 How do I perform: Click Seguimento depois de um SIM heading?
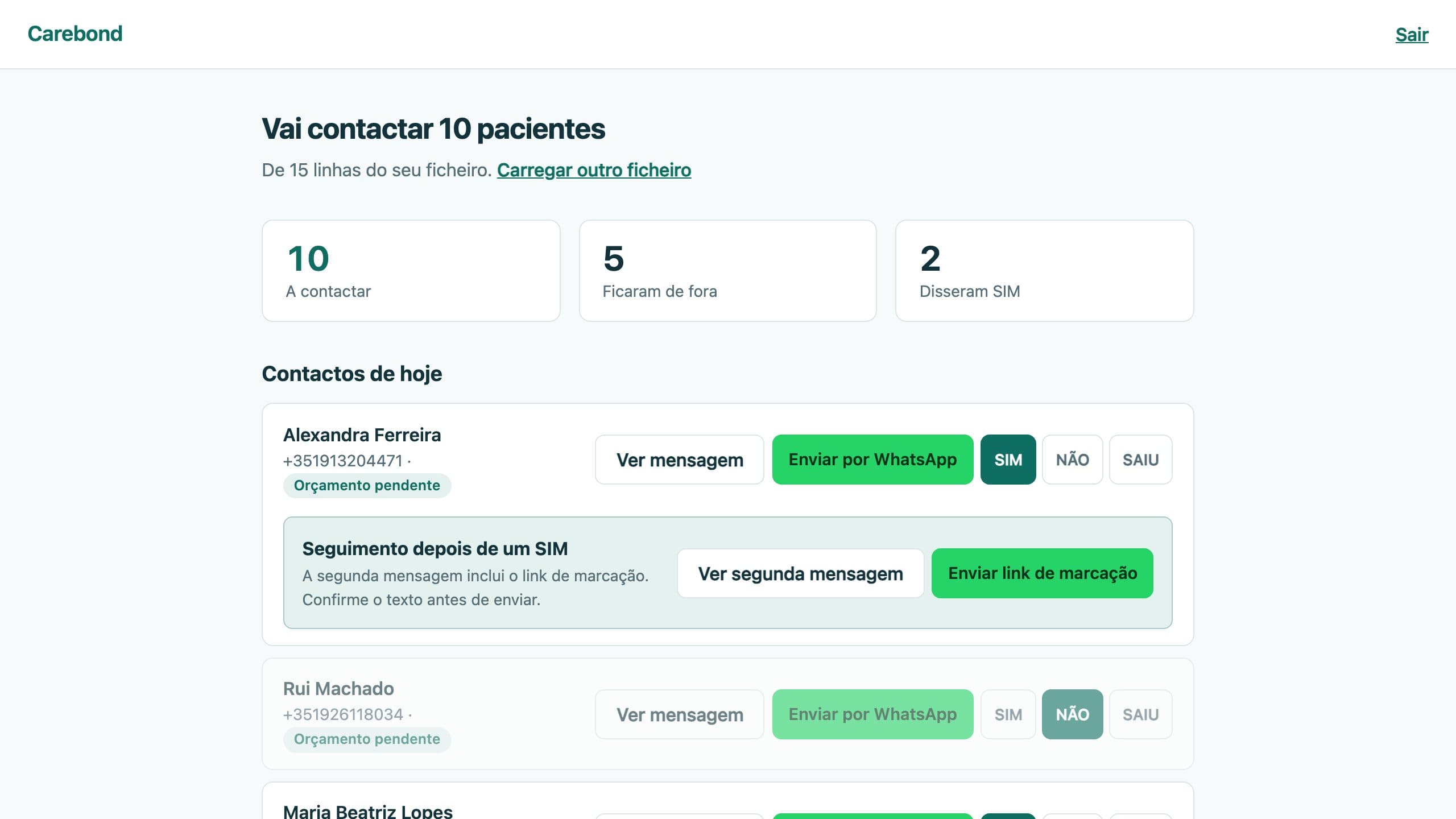pyautogui.click(x=435, y=549)
